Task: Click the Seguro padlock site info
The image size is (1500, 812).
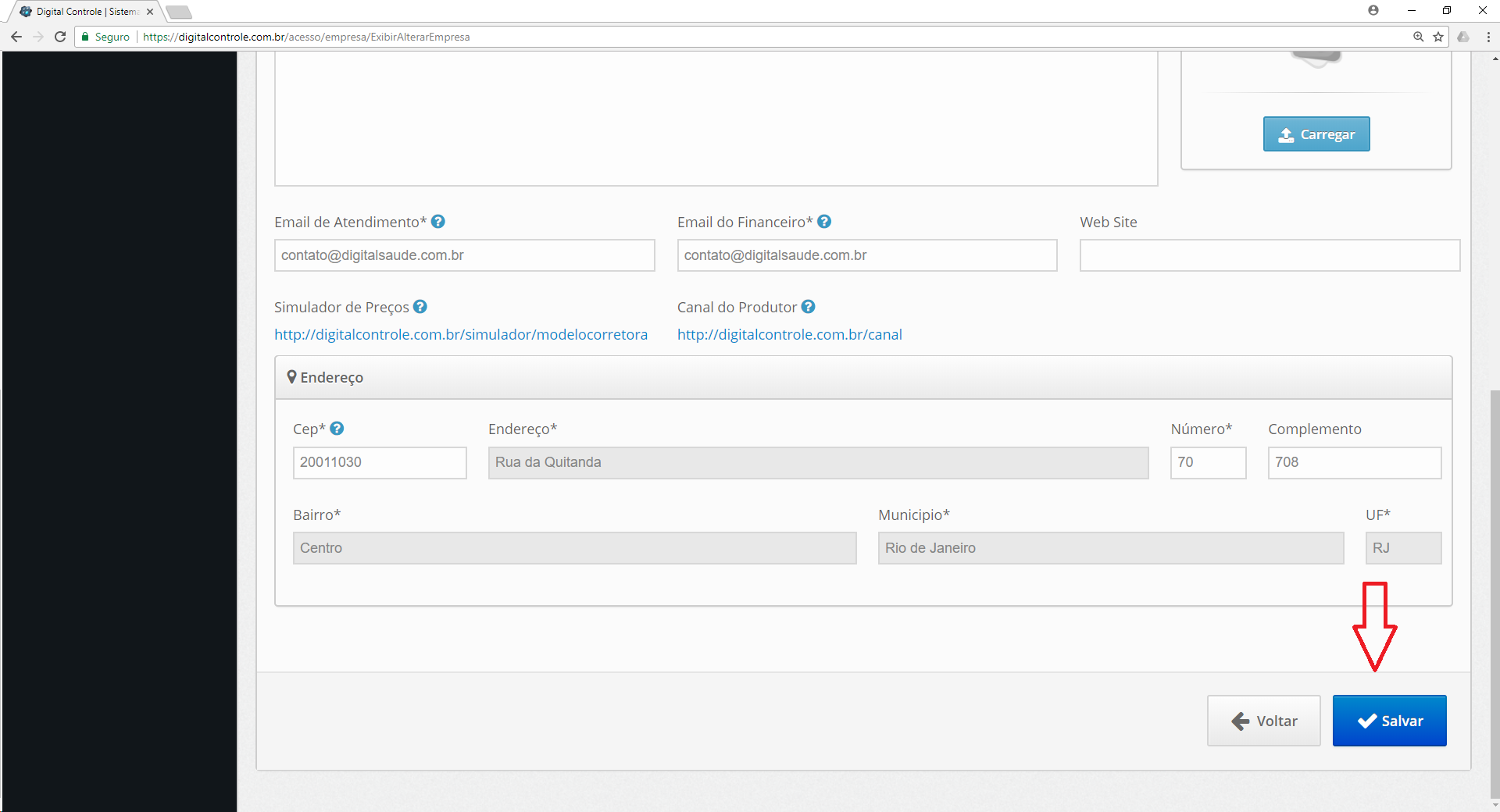Action: 105,37
